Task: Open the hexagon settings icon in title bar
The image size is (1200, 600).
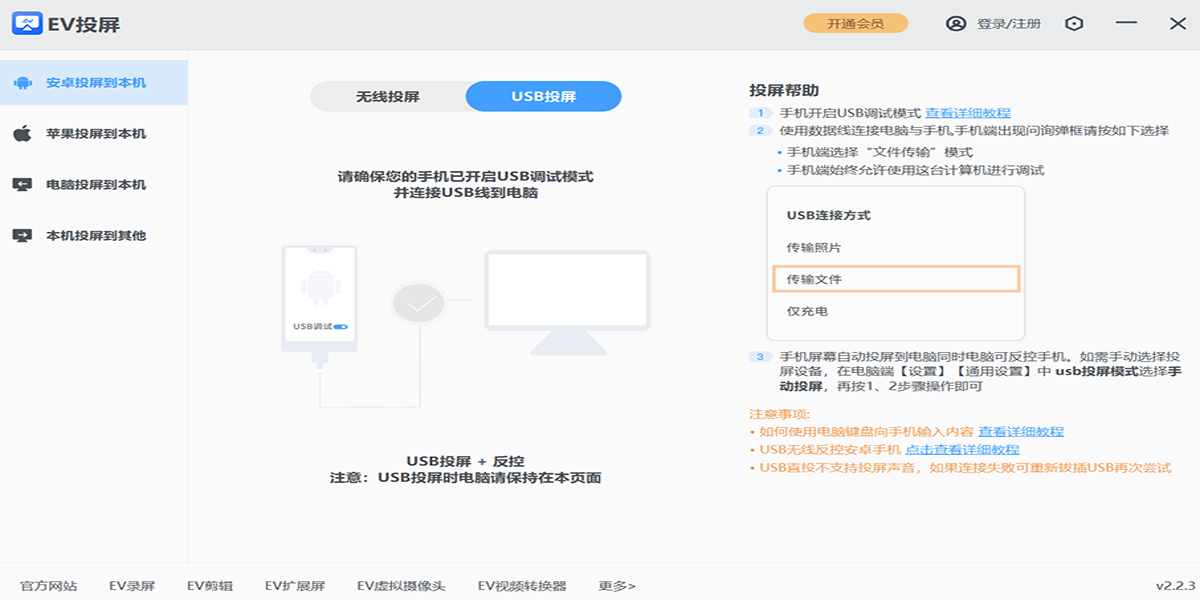Action: pyautogui.click(x=1074, y=24)
